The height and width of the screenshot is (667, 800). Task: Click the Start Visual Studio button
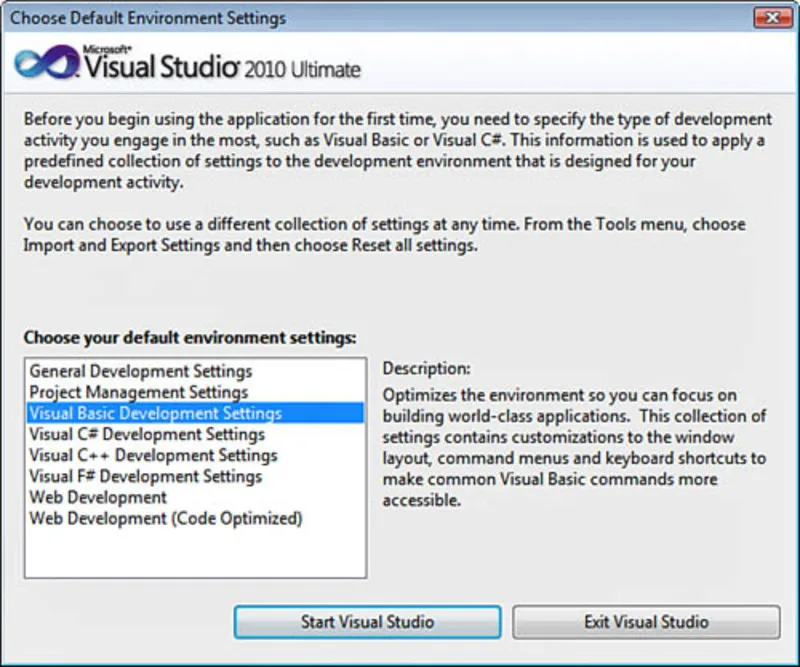pos(367,622)
